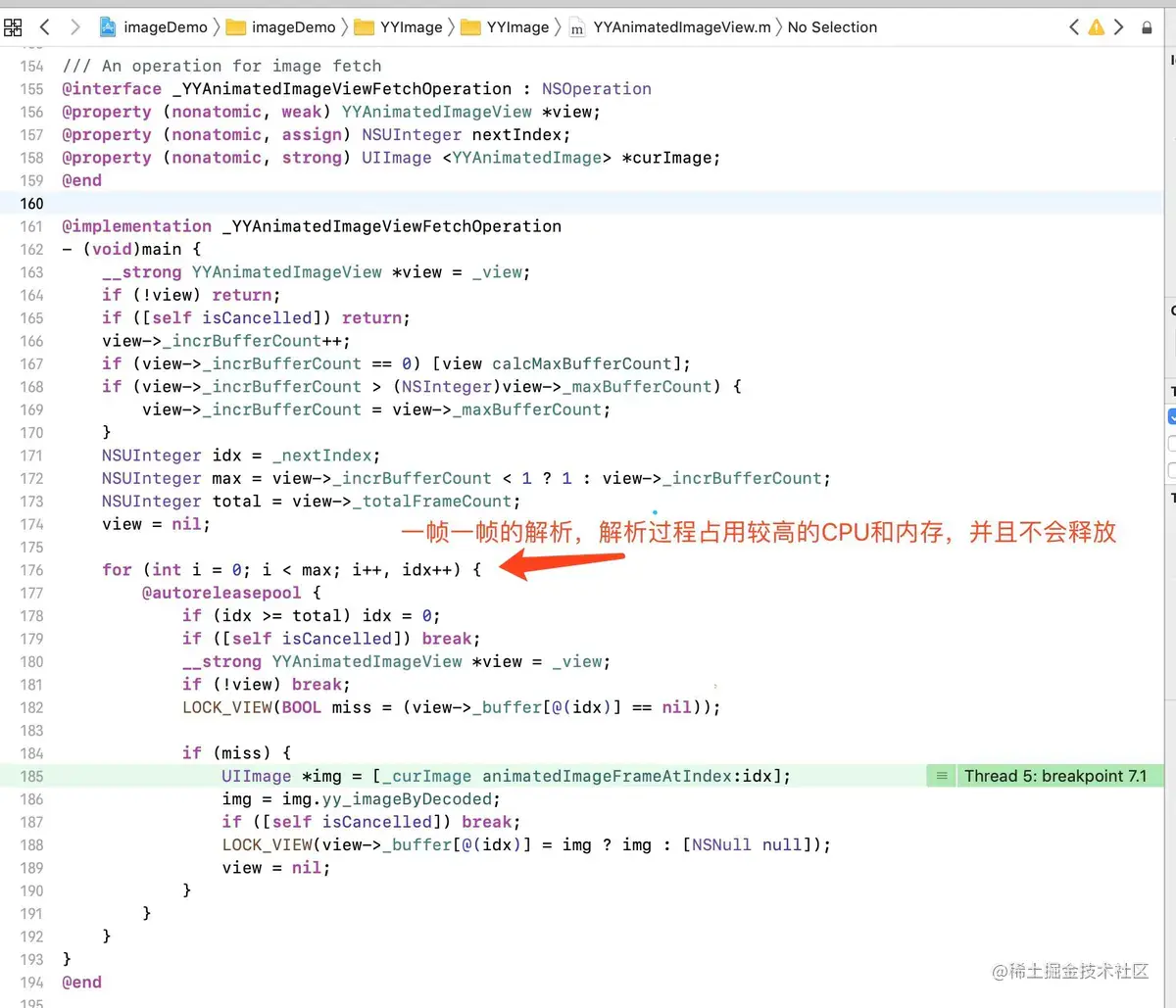
Task: Open the imageDemo project breadcrumb
Action: tap(155, 27)
